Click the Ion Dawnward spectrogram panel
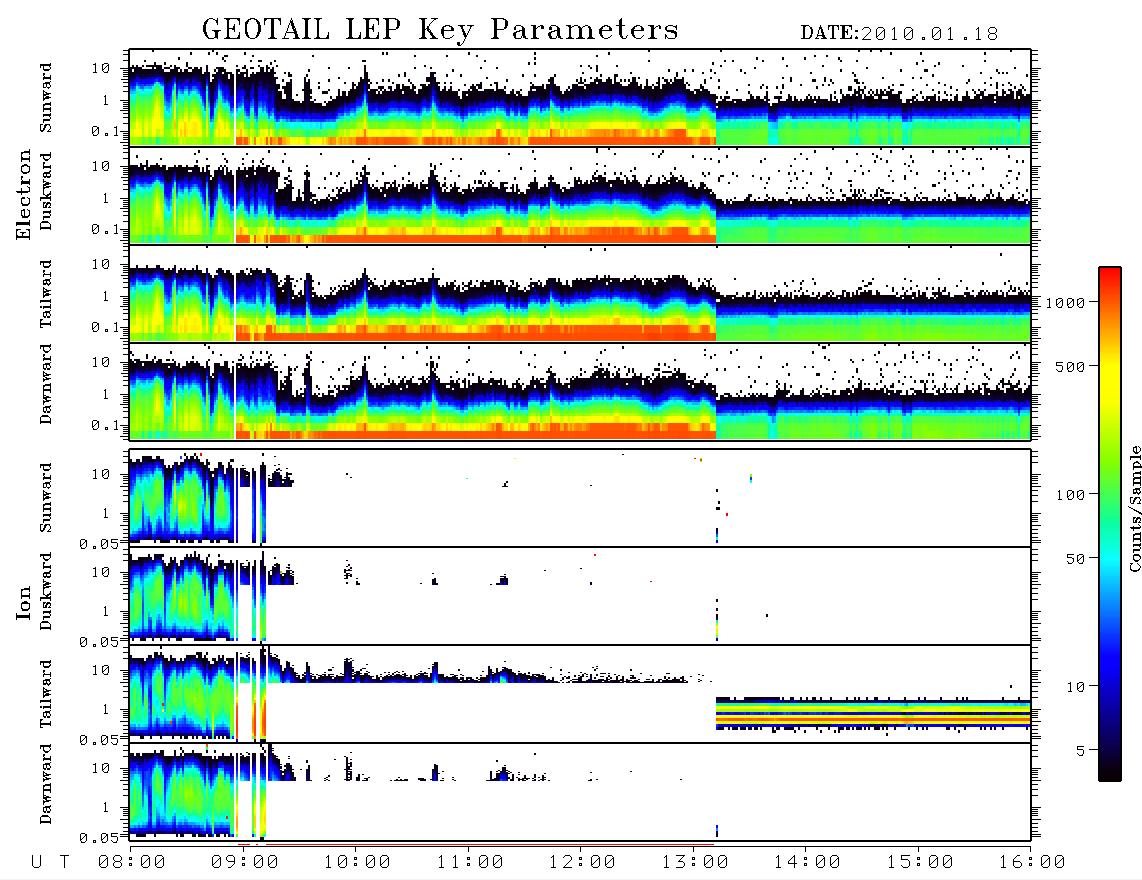1142x880 pixels. 580,791
